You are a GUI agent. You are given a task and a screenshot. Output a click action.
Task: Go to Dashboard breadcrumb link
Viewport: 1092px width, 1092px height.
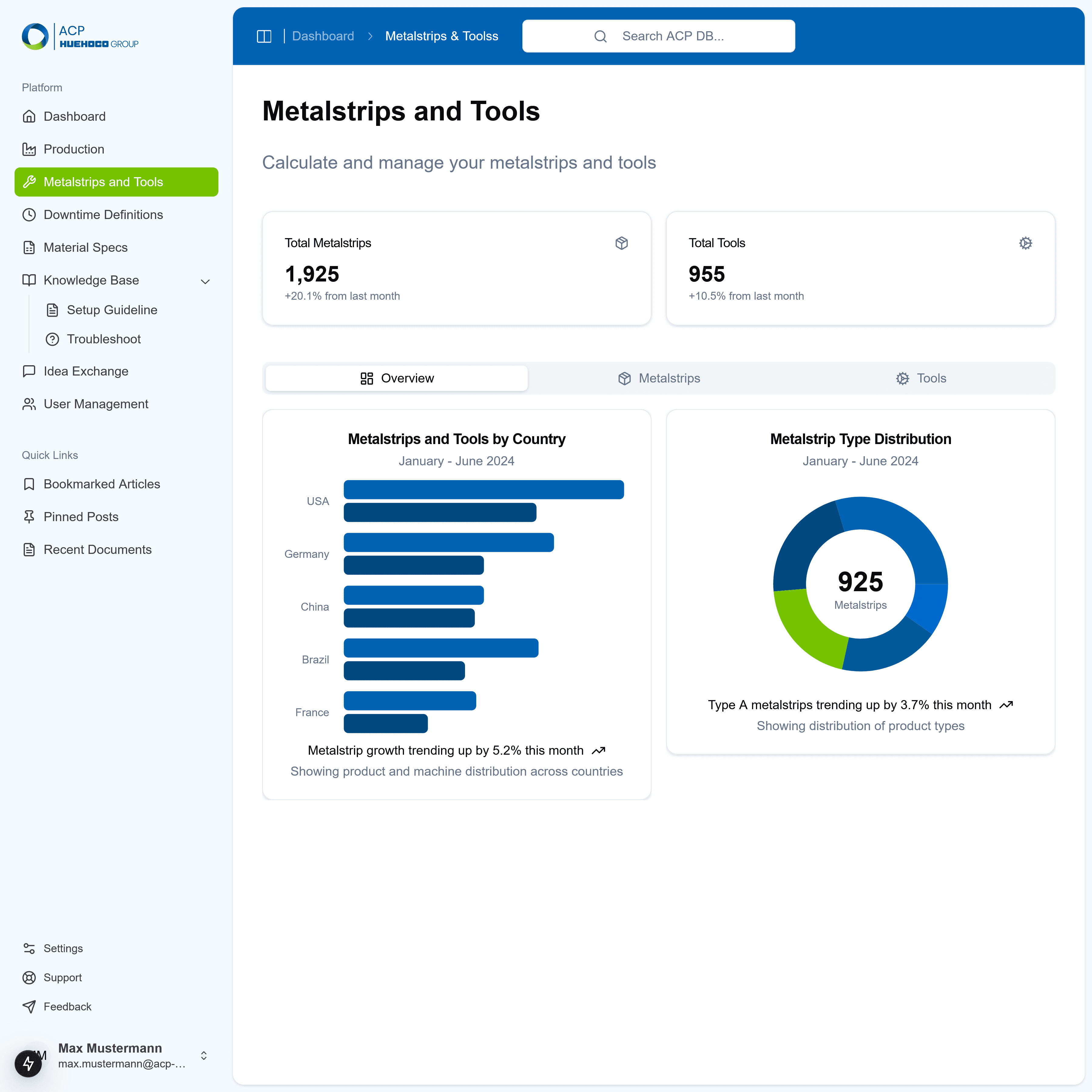tap(323, 36)
